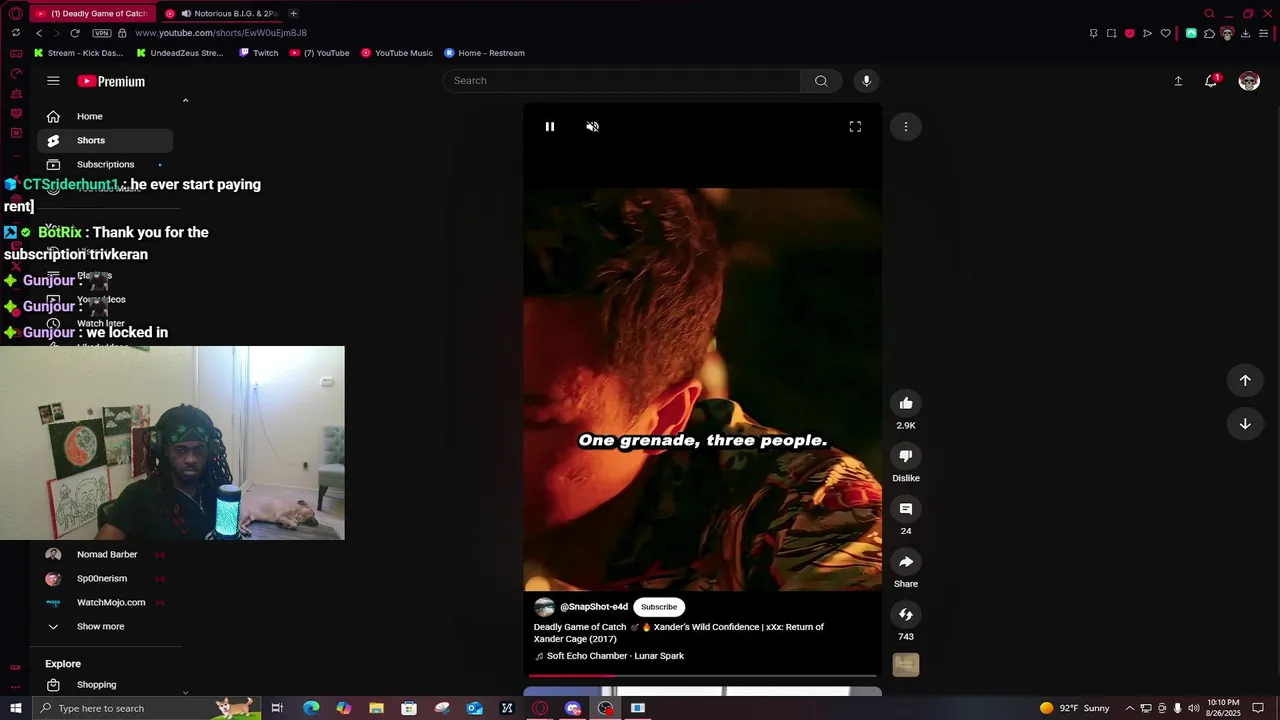
Task: Go to the next Short with down arrow
Action: coord(1245,424)
